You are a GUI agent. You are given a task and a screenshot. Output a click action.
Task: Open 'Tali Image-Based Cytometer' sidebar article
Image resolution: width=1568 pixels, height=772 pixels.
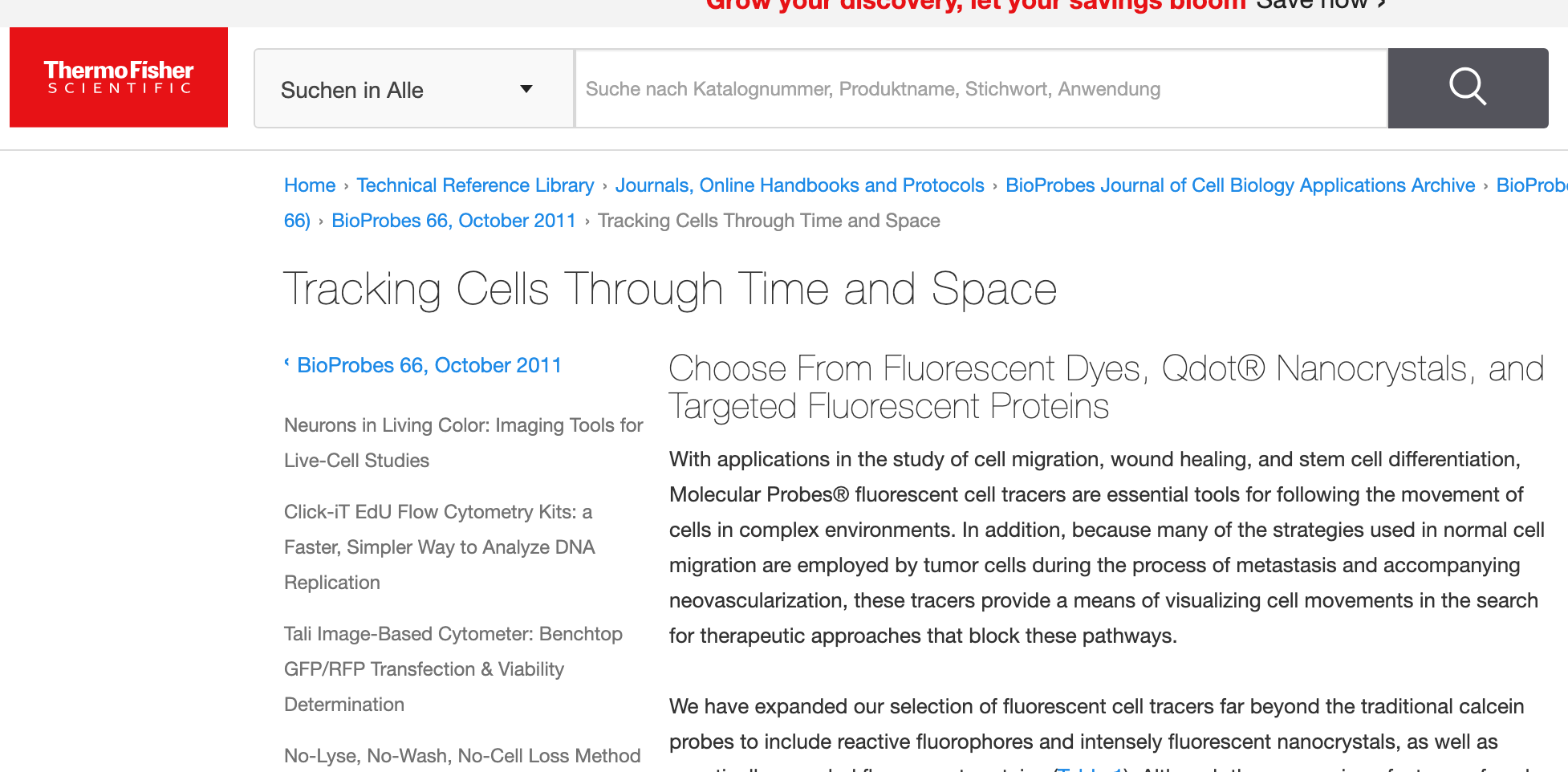tap(453, 669)
